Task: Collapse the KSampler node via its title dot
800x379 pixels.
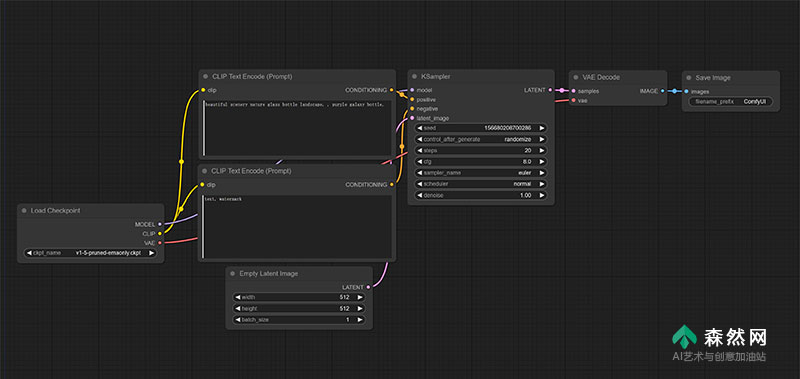Action: (x=414, y=77)
